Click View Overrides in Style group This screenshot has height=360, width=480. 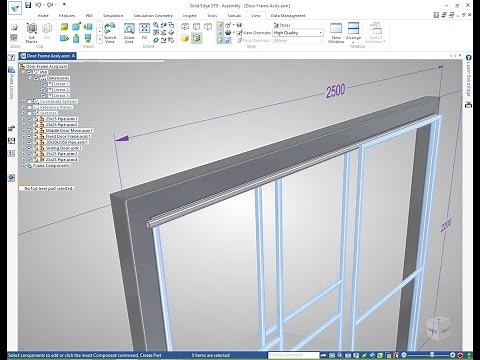point(253,33)
